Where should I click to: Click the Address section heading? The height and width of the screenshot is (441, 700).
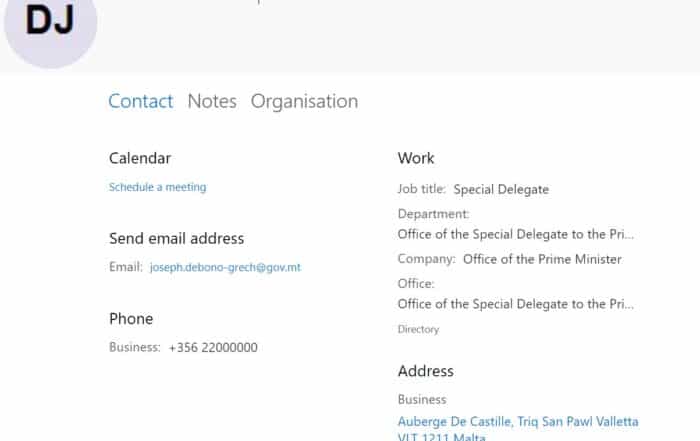click(425, 371)
